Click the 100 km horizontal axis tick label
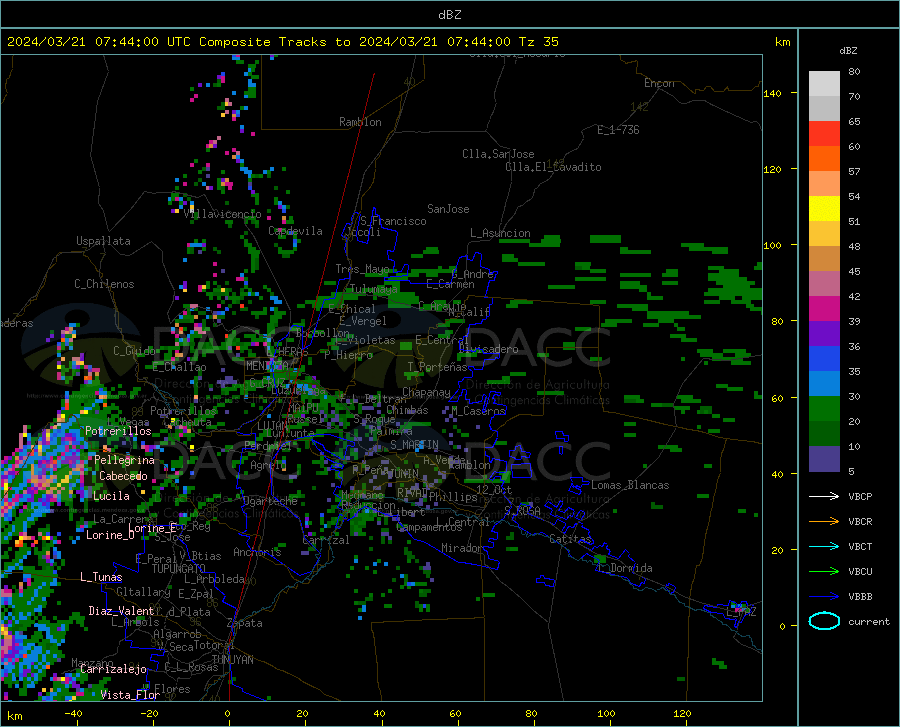This screenshot has width=900, height=727. 606,713
